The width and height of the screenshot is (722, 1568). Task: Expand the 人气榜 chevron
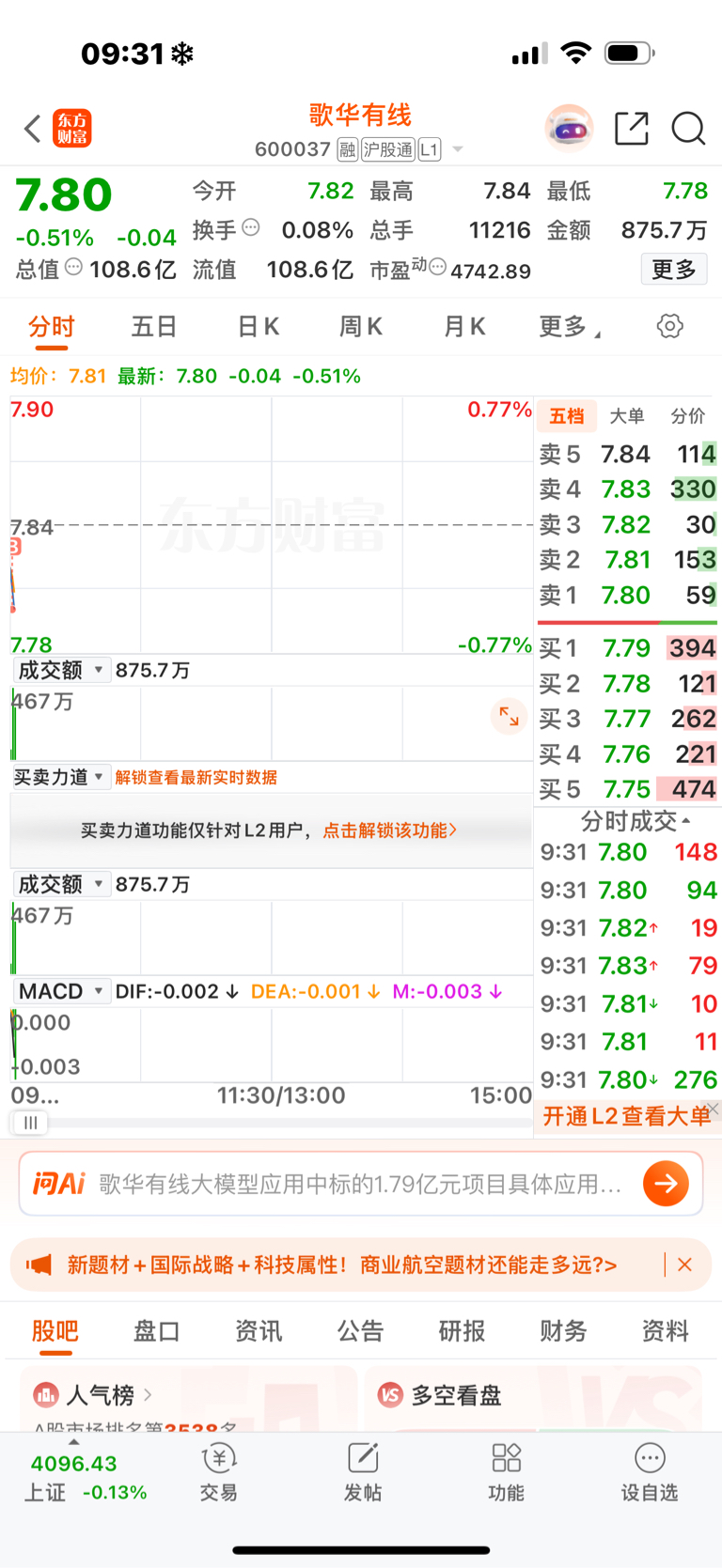tap(148, 1395)
